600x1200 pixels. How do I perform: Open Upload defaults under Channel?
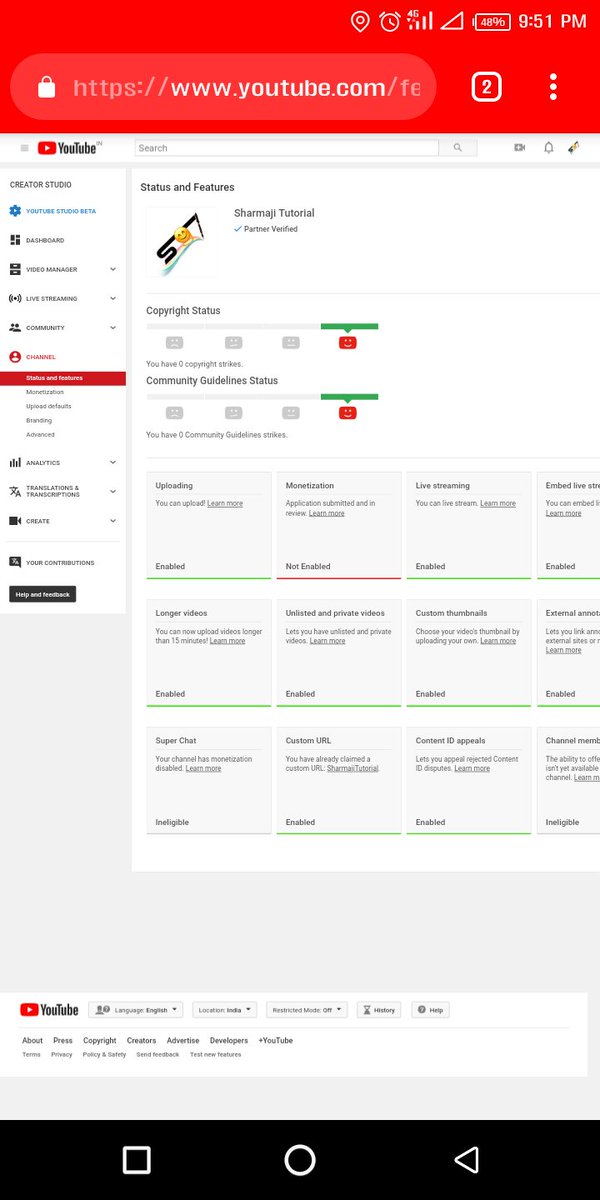tap(48, 406)
